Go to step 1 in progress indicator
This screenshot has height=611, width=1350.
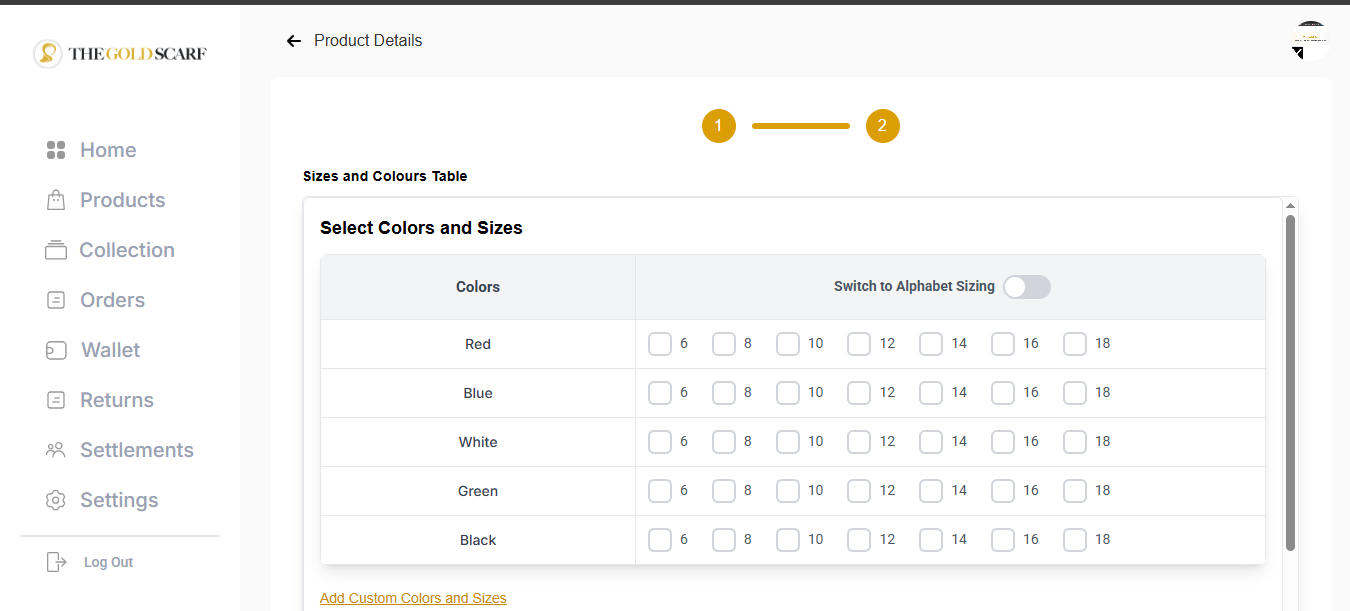tap(718, 126)
